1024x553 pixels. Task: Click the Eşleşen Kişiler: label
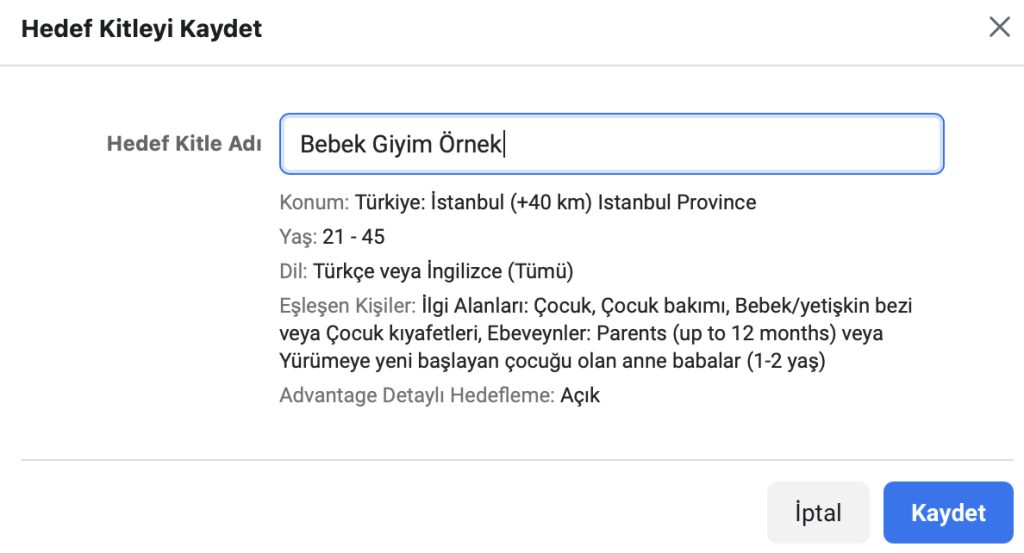click(x=347, y=305)
